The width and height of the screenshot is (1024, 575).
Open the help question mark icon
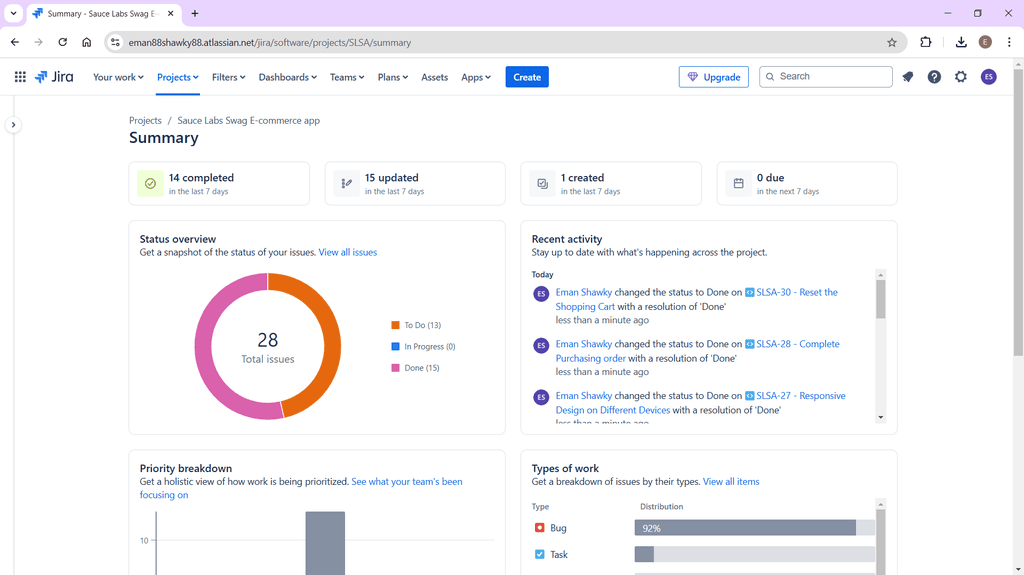click(x=935, y=77)
